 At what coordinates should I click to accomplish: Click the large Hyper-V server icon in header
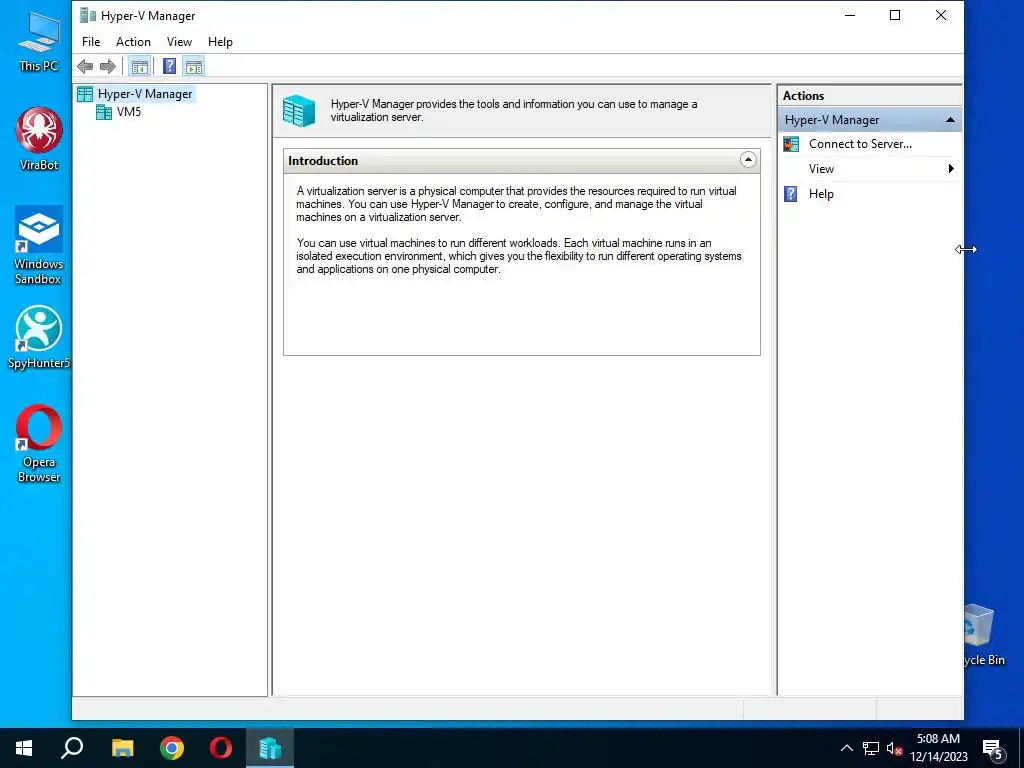click(x=299, y=110)
